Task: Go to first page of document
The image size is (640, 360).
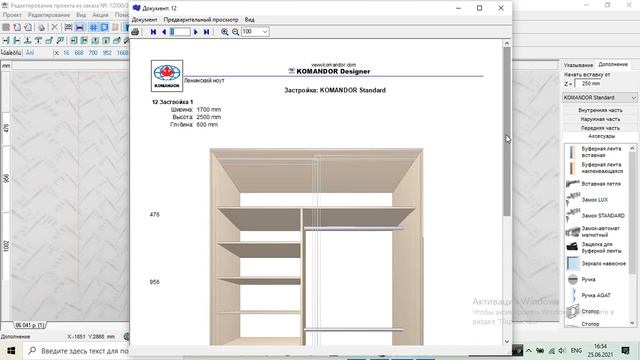Action: [153, 32]
